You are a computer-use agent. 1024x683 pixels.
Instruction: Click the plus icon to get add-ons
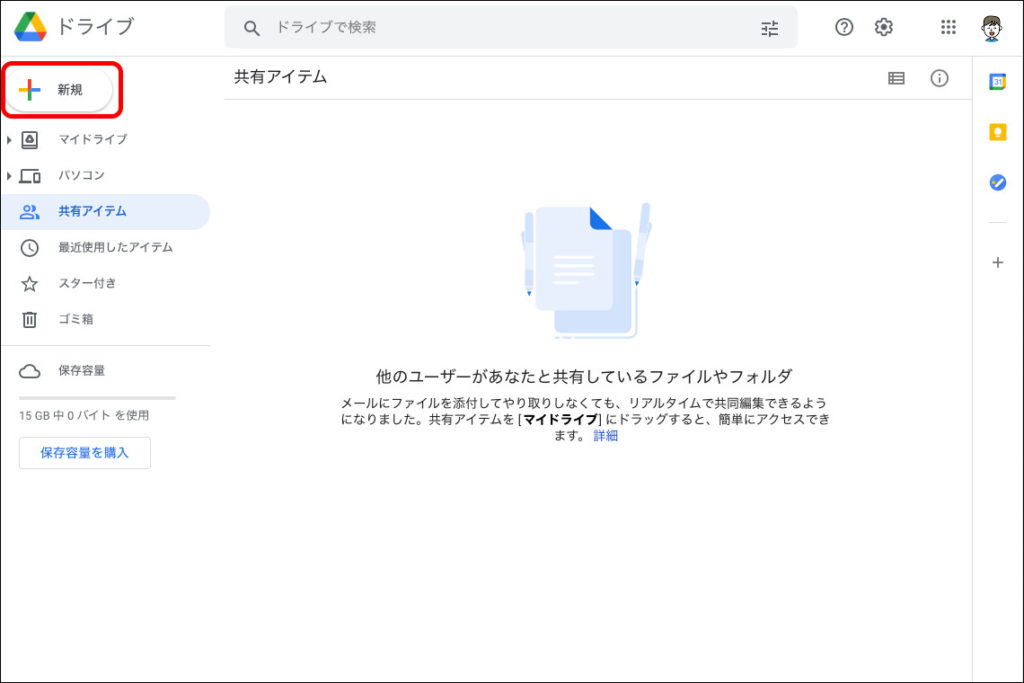click(997, 263)
